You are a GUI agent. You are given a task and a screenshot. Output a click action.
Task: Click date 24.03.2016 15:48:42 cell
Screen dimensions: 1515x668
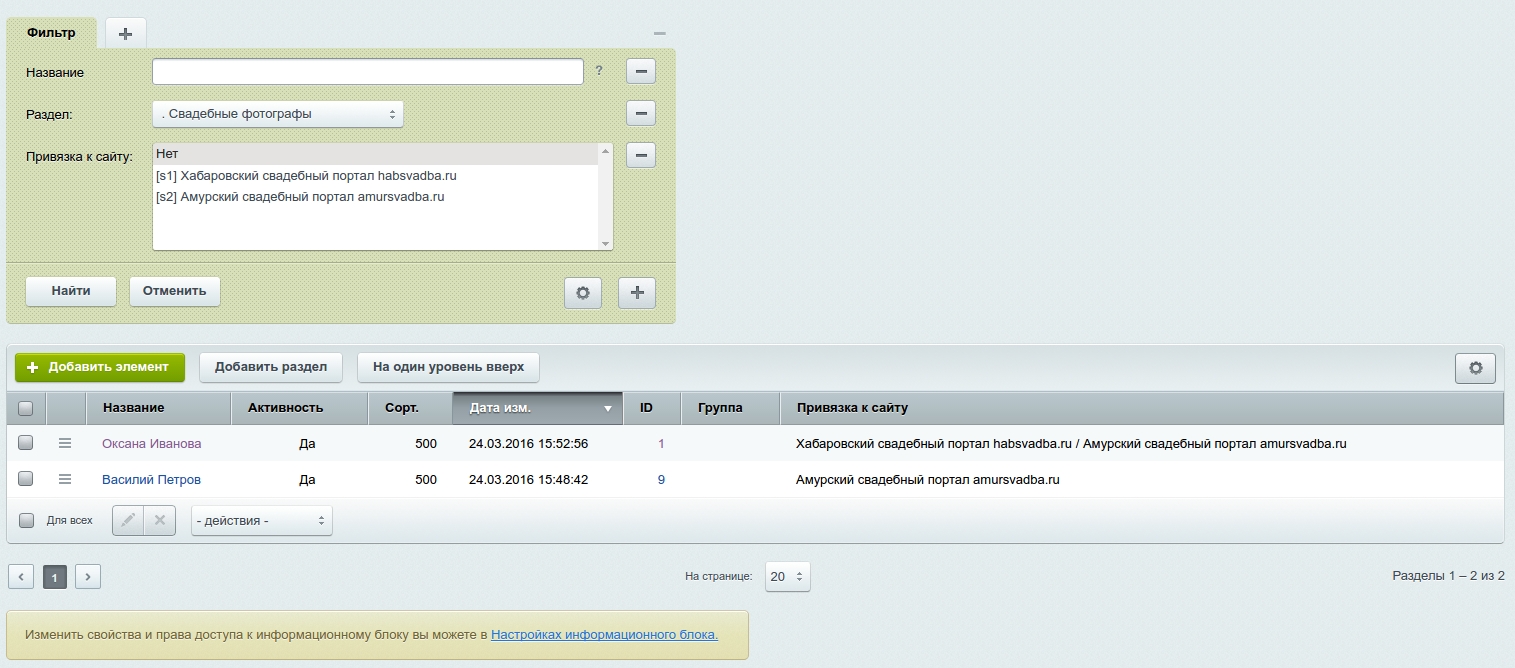click(x=528, y=480)
